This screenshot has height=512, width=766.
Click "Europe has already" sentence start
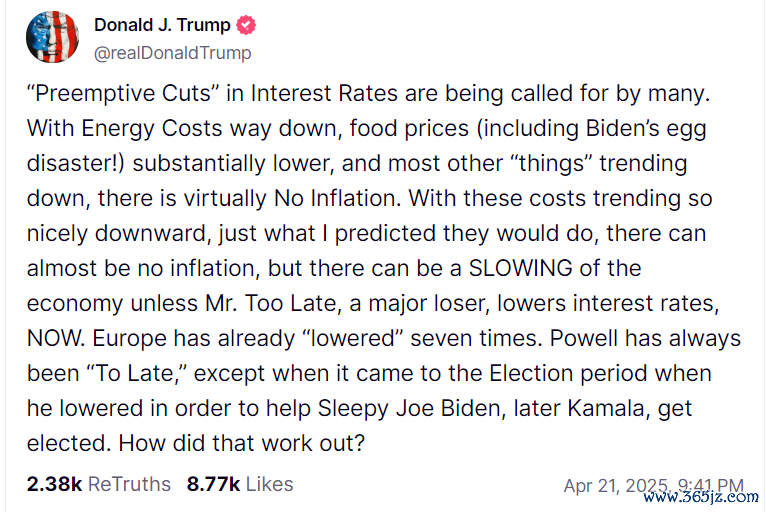(194, 338)
